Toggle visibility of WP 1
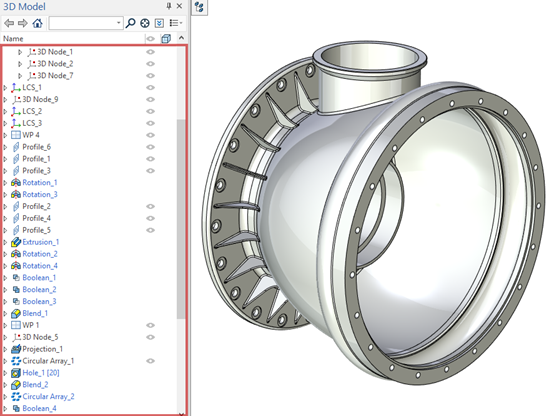The width and height of the screenshot is (554, 416). [151, 325]
